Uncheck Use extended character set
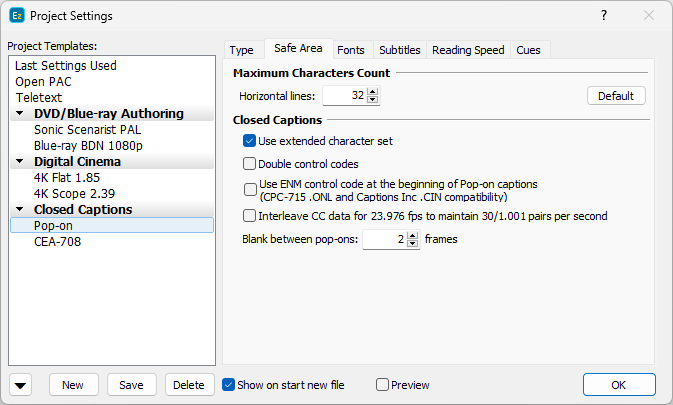Screen dimensions: 673x405 point(250,141)
